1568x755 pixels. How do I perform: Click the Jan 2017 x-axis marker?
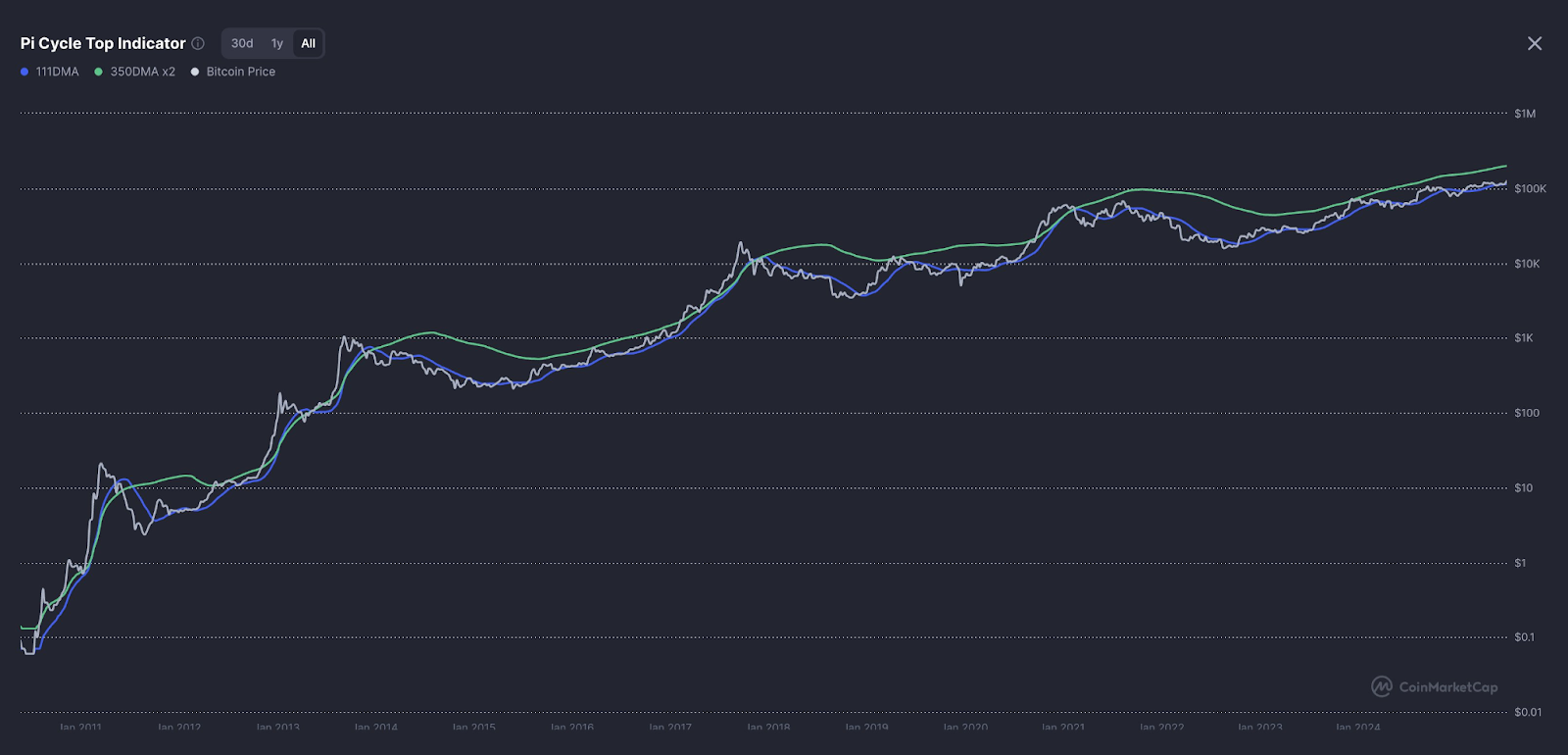click(670, 728)
